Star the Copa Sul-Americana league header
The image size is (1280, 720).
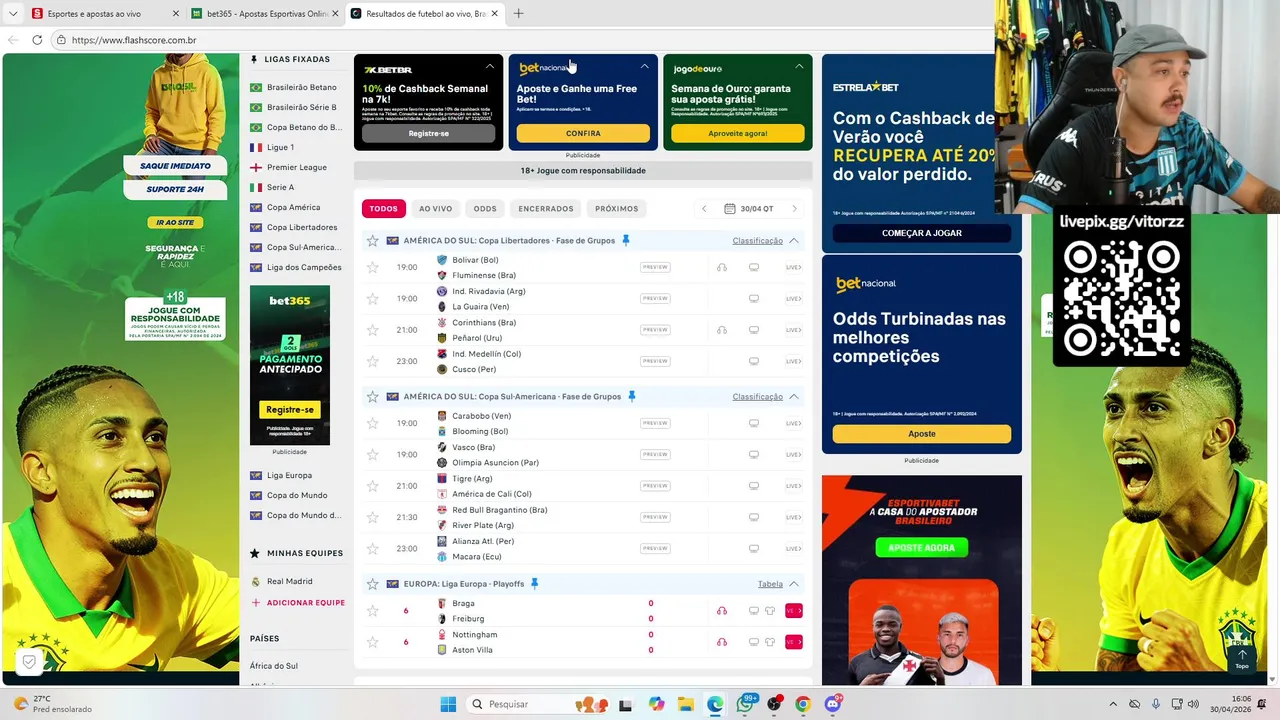pyautogui.click(x=373, y=397)
